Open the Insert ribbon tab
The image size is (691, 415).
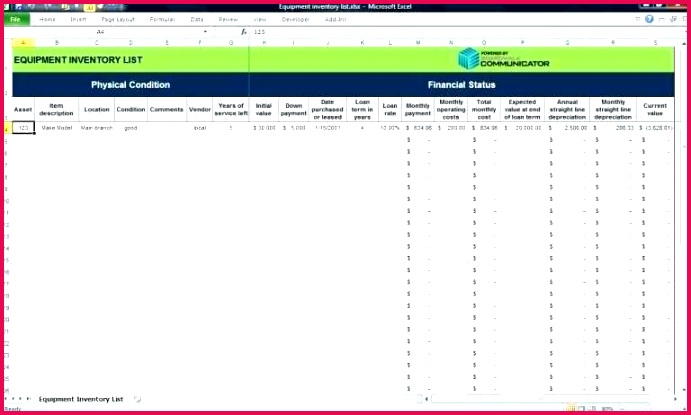pos(78,19)
